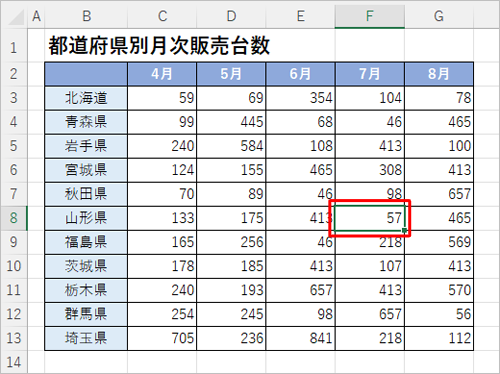Select column B header

pyautogui.click(x=86, y=16)
